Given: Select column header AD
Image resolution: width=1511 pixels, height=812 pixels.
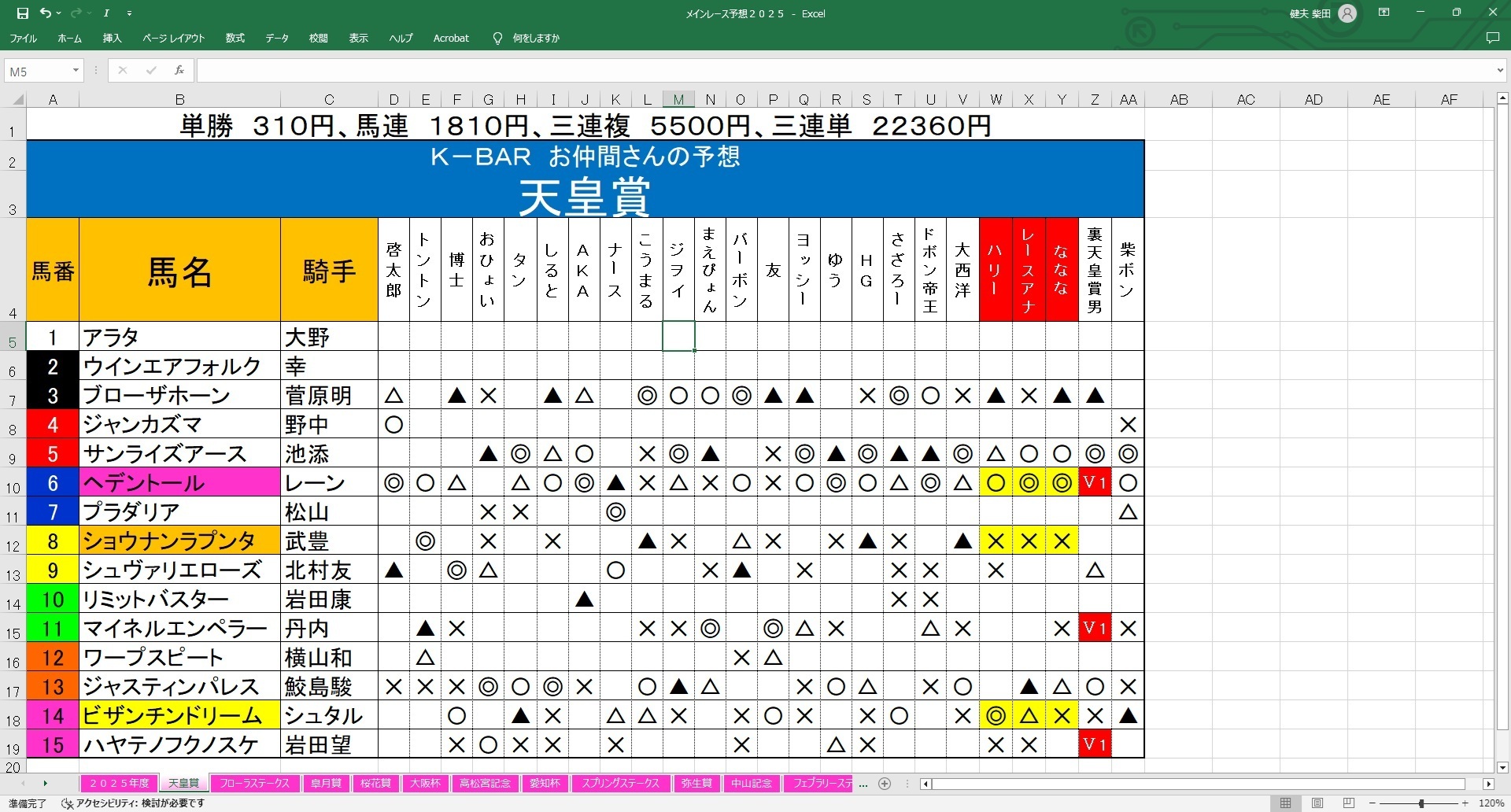Looking at the screenshot, I should pos(1313,100).
